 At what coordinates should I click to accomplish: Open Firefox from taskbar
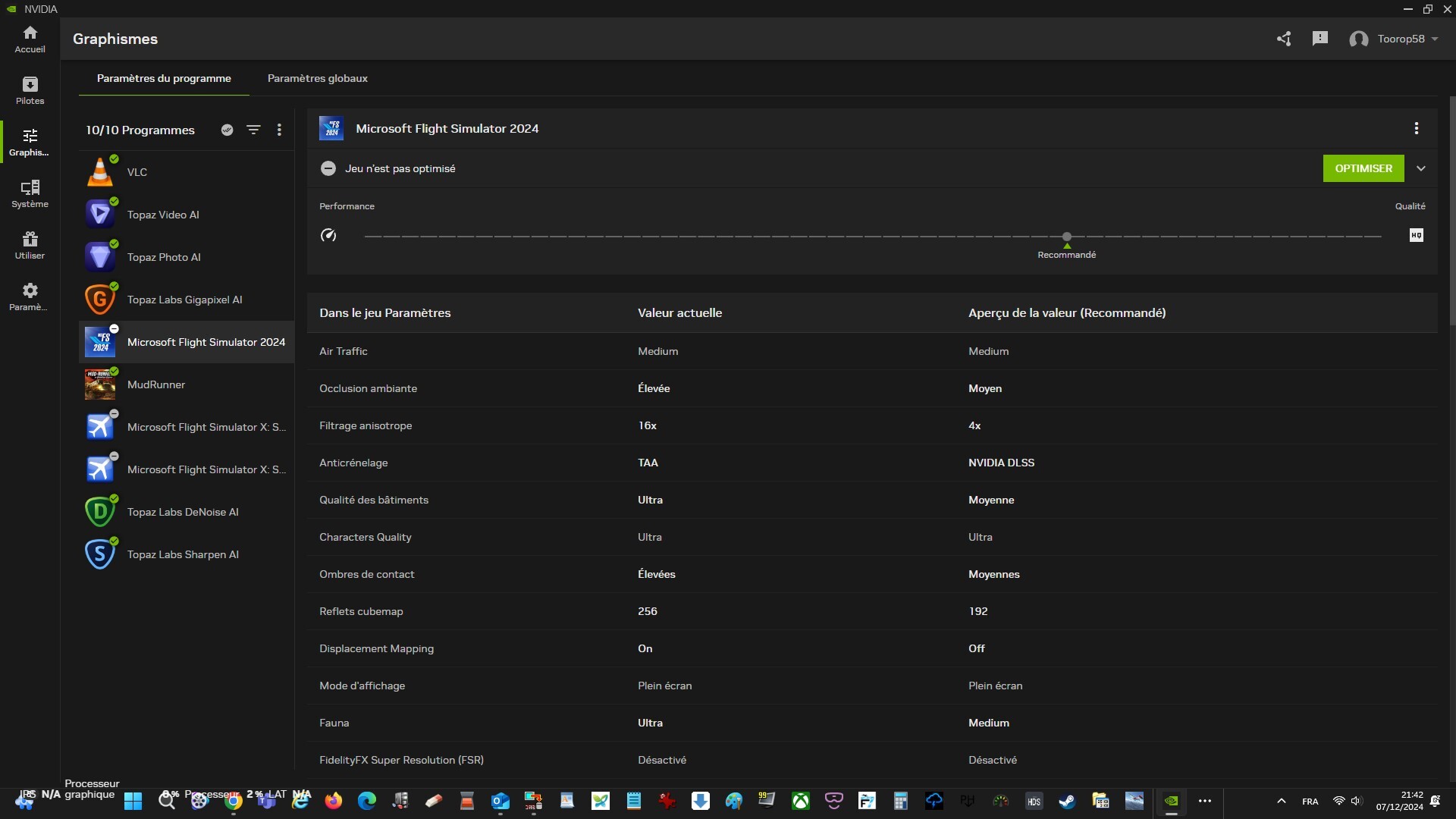[333, 801]
